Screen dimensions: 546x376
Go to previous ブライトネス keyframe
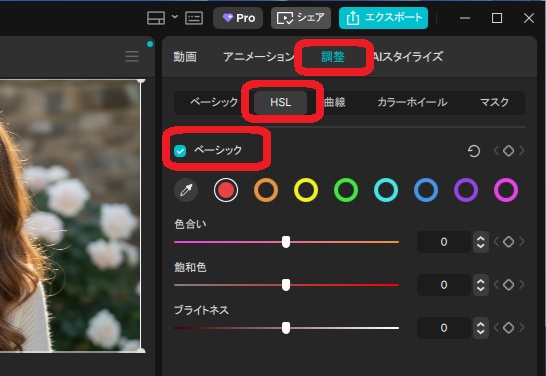pos(496,328)
